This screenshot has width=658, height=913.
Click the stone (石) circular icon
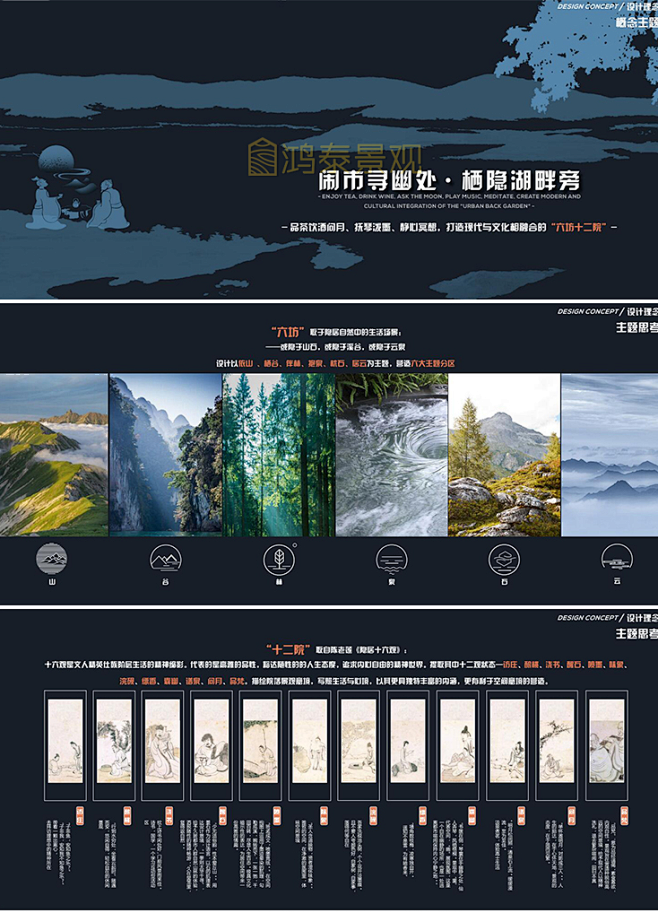(x=503, y=558)
